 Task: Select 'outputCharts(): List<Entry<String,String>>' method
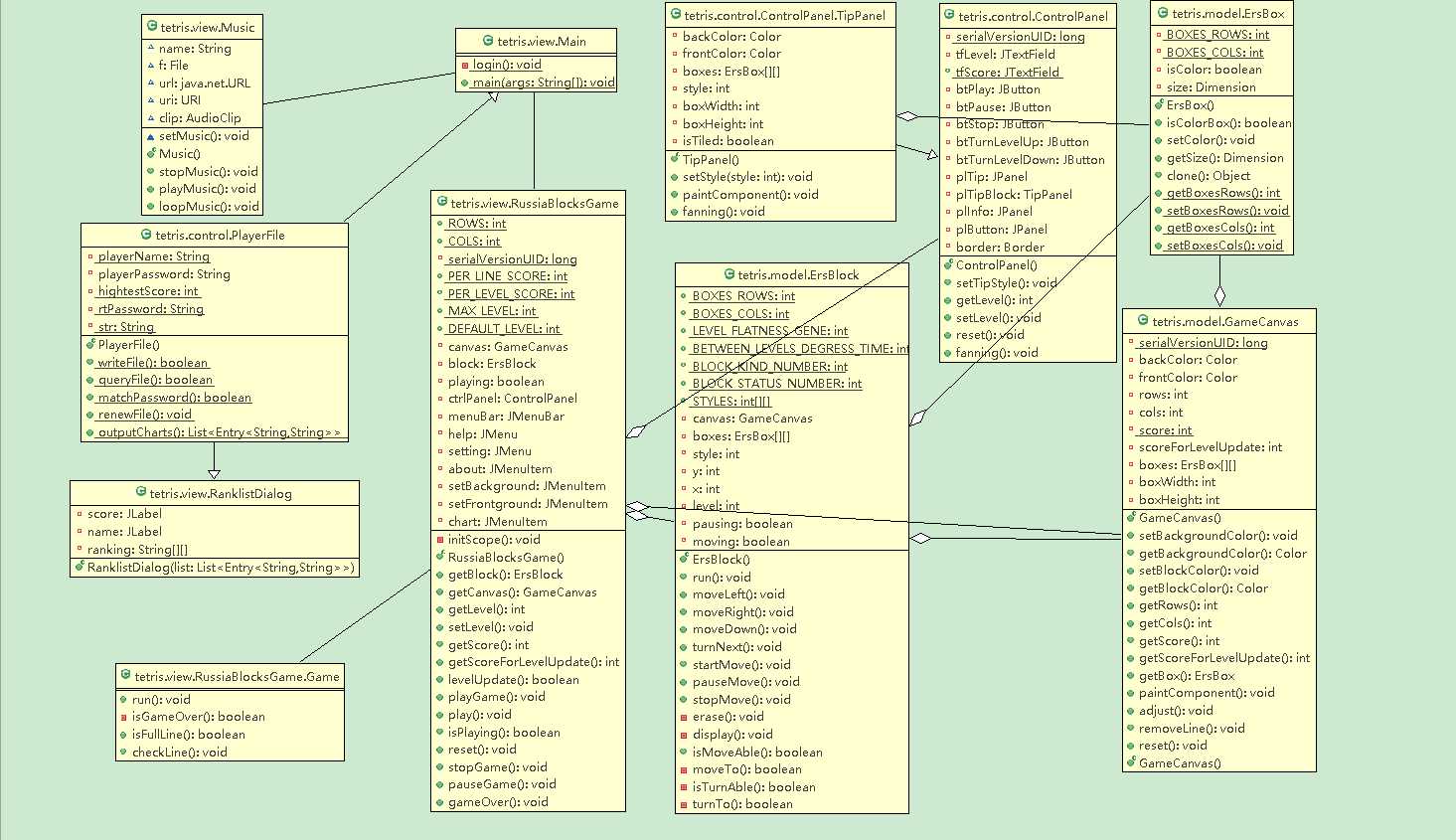(219, 432)
